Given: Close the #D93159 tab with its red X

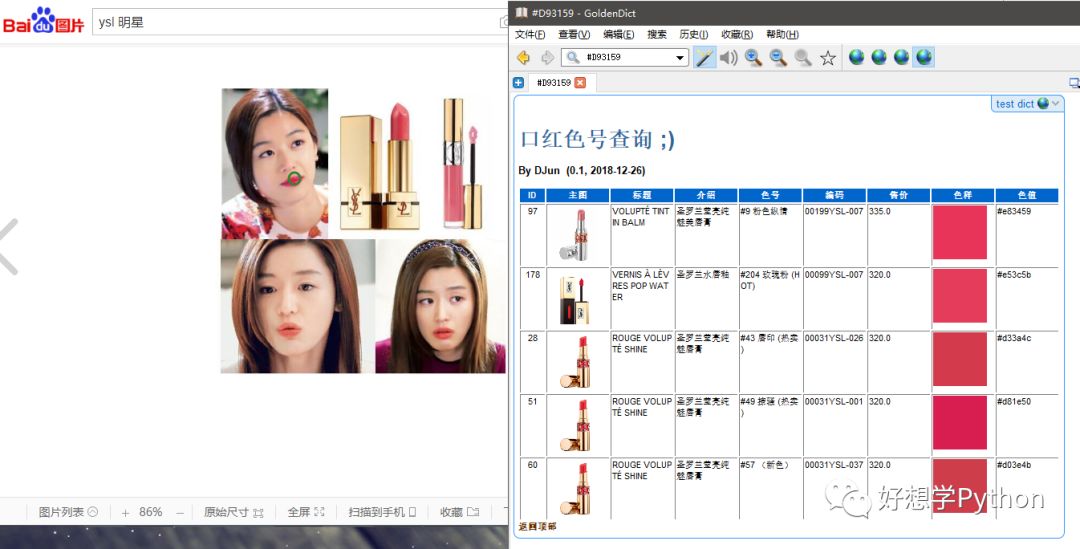Looking at the screenshot, I should (580, 83).
